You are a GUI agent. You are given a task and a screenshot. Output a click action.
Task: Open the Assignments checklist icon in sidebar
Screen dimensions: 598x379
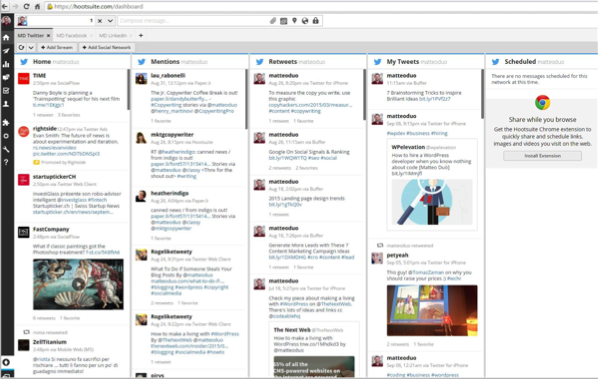[6, 91]
